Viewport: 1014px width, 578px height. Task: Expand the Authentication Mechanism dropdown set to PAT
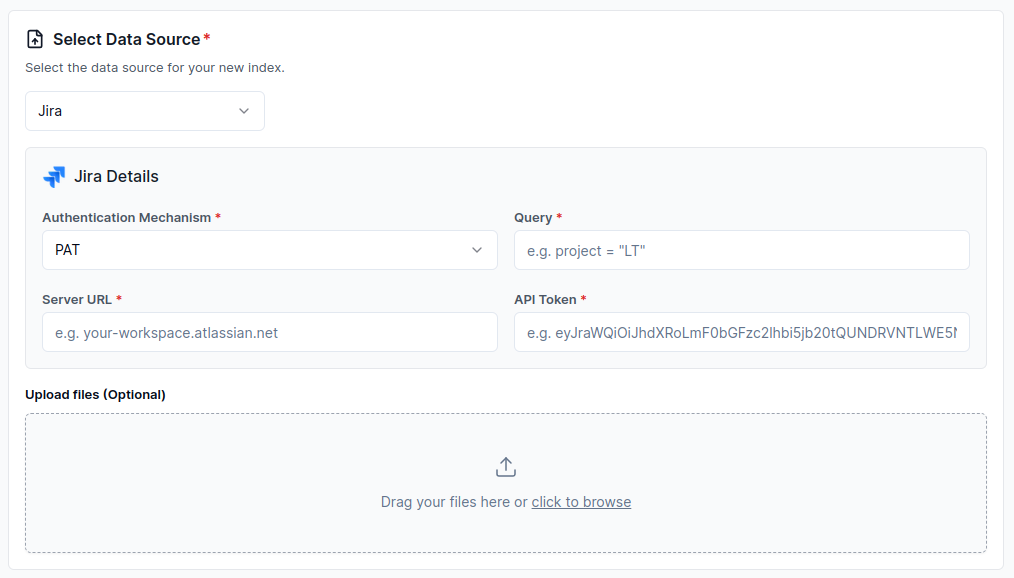pos(269,249)
